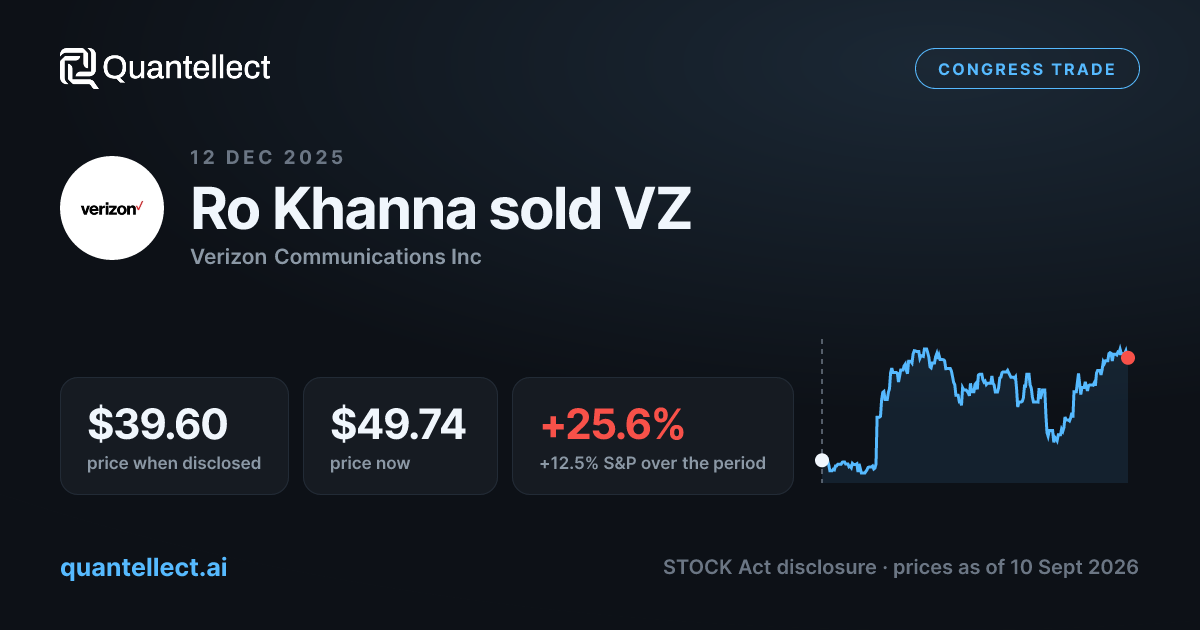
Task: Click the price when disclosed caption
Action: (x=174, y=463)
